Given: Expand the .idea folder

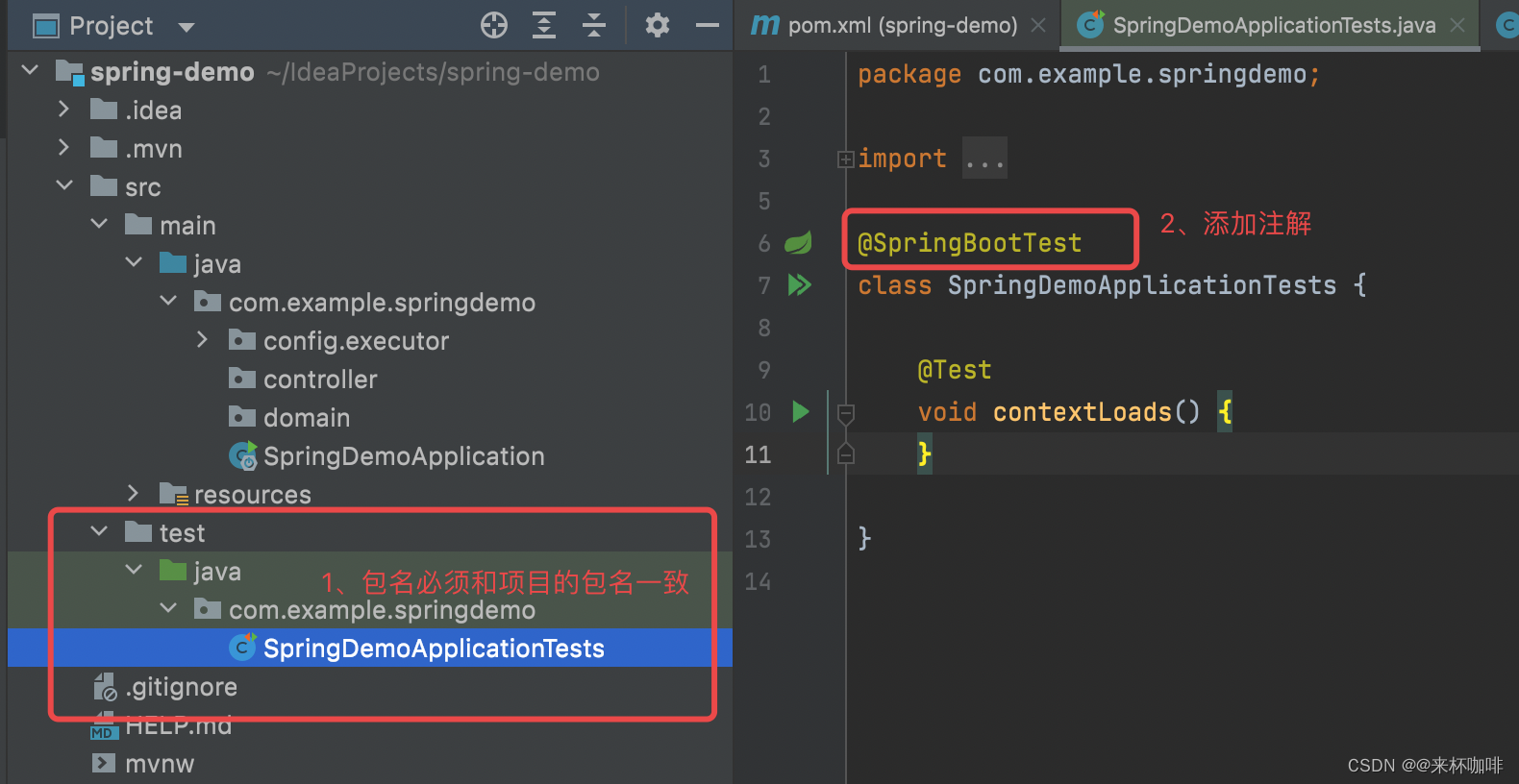Looking at the screenshot, I should tap(63, 109).
